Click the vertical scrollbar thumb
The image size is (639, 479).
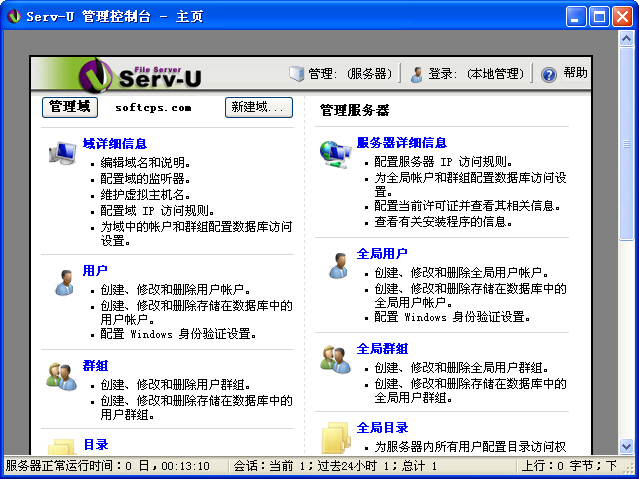(x=626, y=144)
